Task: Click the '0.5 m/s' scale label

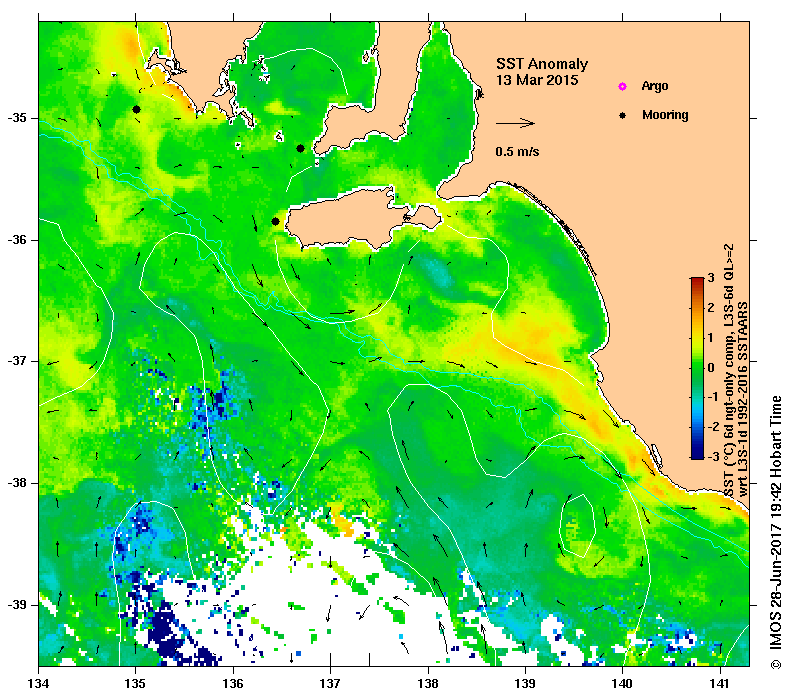Action: coord(517,151)
